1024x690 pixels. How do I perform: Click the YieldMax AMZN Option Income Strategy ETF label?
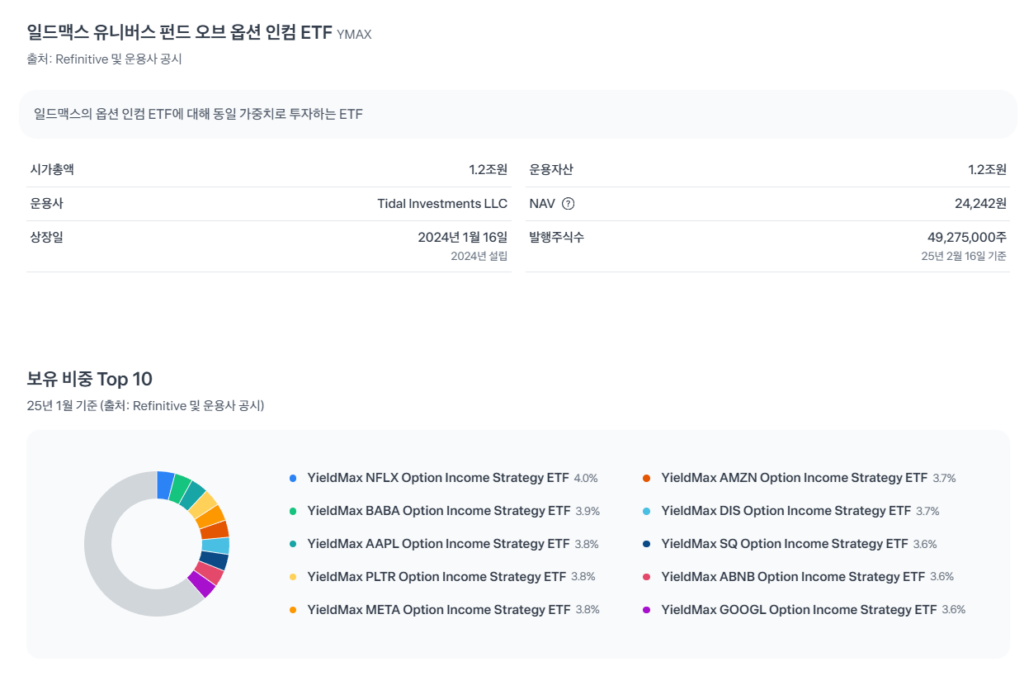[794, 478]
